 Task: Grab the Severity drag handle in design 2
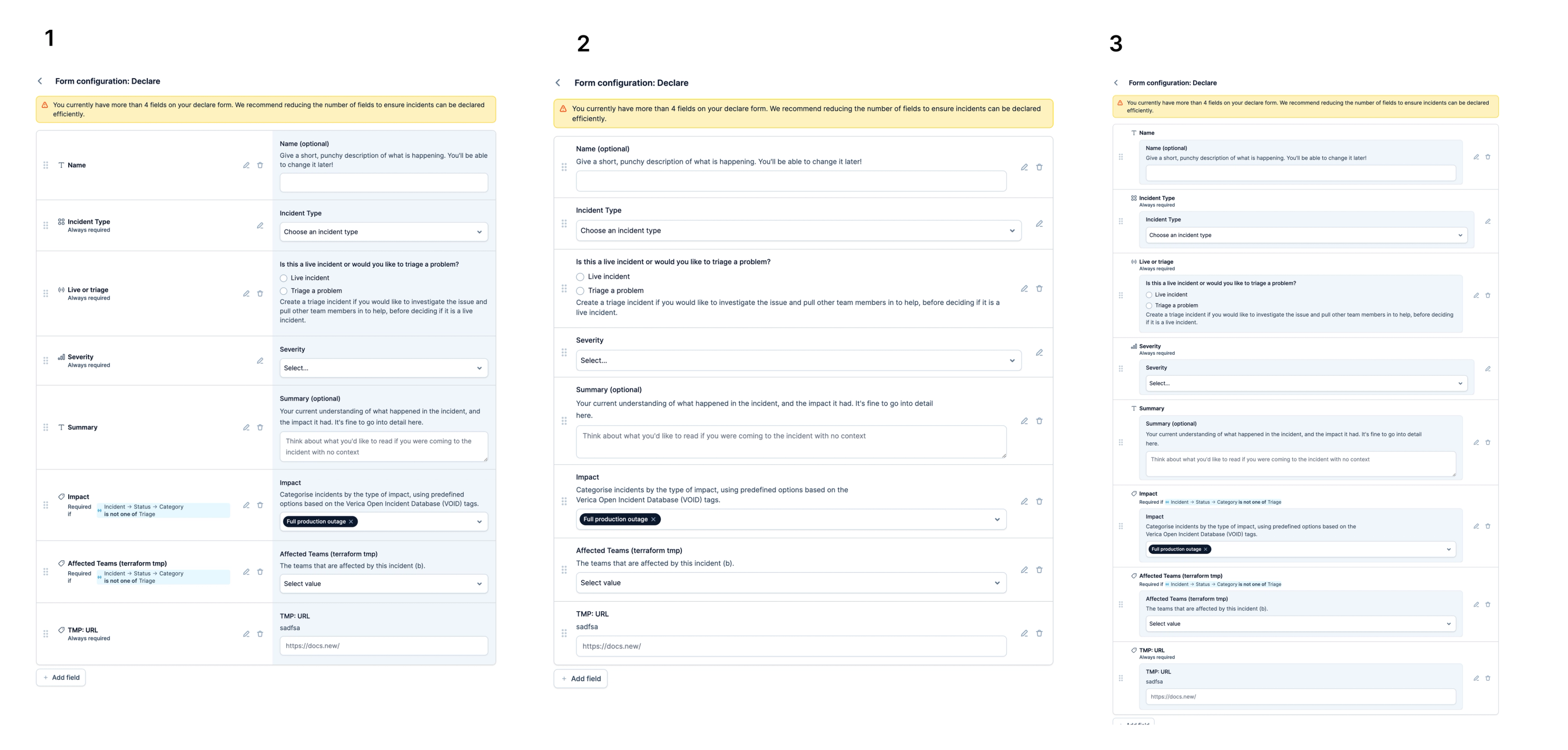564,352
